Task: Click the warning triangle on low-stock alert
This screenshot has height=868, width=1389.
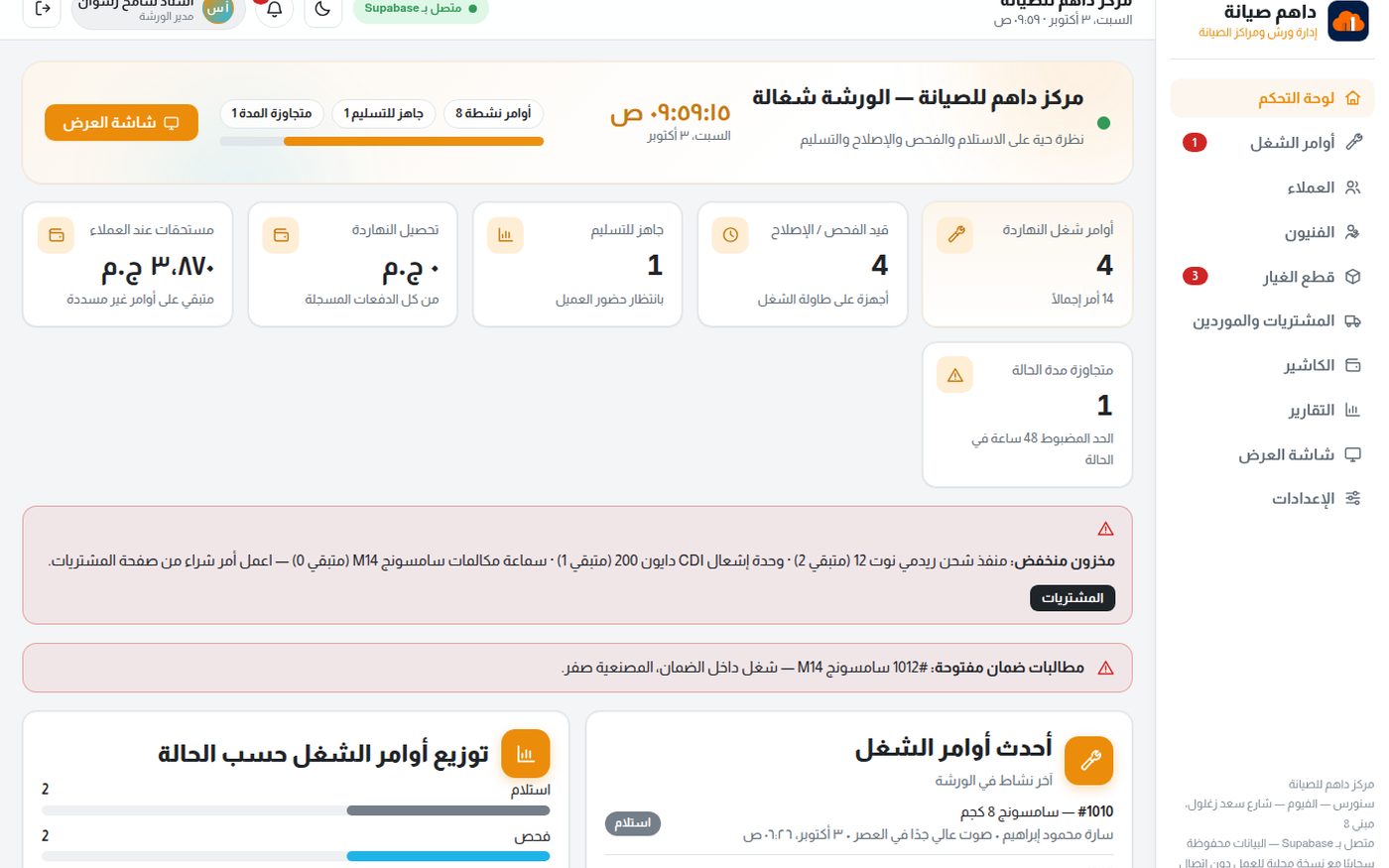Action: coord(1106,530)
